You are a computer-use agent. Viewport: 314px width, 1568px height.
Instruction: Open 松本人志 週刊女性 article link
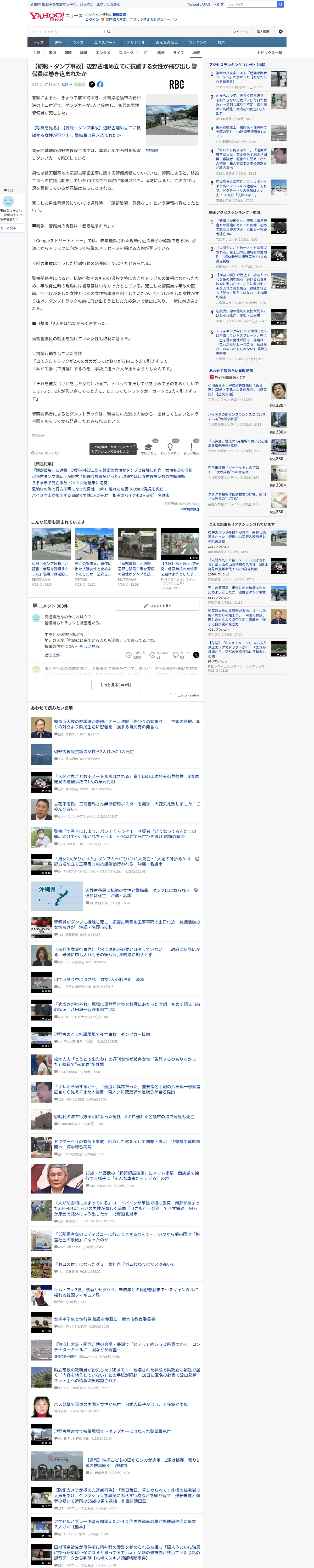[126, 1061]
